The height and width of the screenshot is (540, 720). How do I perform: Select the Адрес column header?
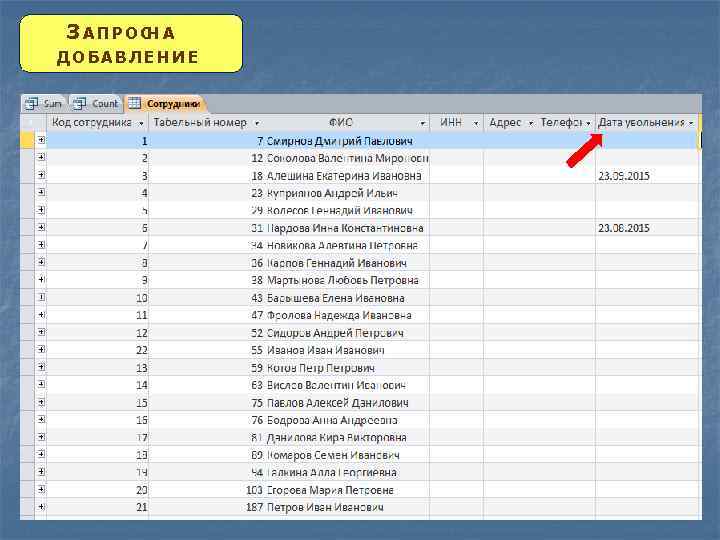click(x=510, y=123)
